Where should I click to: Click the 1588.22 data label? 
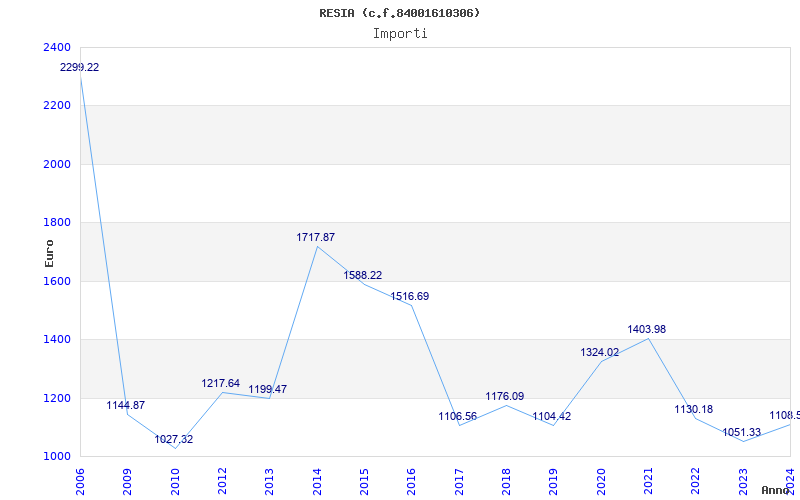point(363,276)
